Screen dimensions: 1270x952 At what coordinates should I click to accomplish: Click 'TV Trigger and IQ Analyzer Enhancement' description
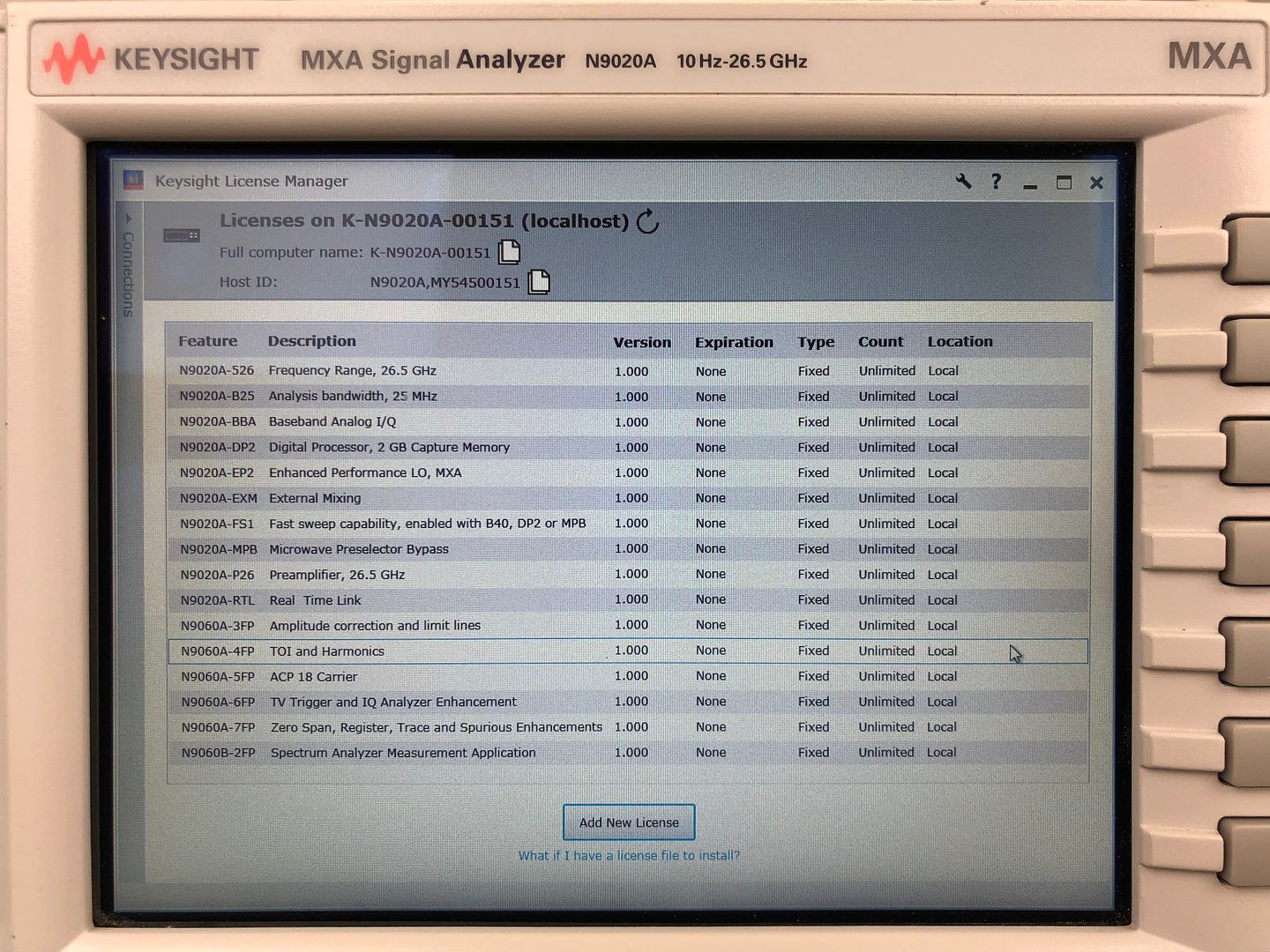[393, 703]
